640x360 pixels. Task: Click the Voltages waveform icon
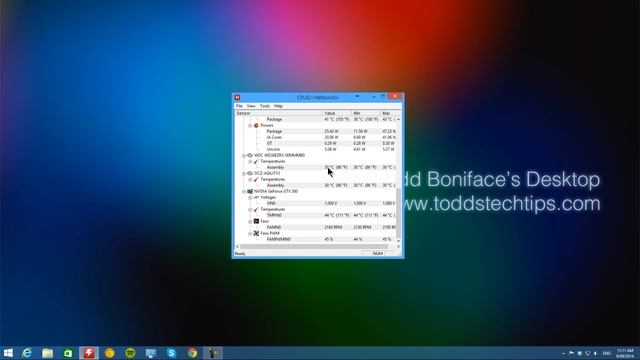[256, 197]
